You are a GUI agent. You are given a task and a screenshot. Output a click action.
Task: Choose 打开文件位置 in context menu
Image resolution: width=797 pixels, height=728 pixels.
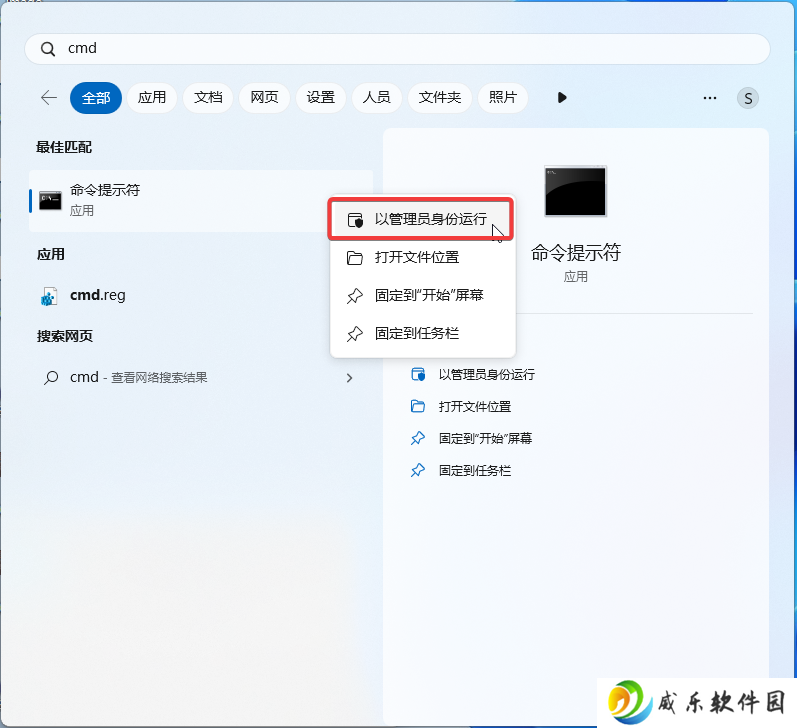[422, 257]
